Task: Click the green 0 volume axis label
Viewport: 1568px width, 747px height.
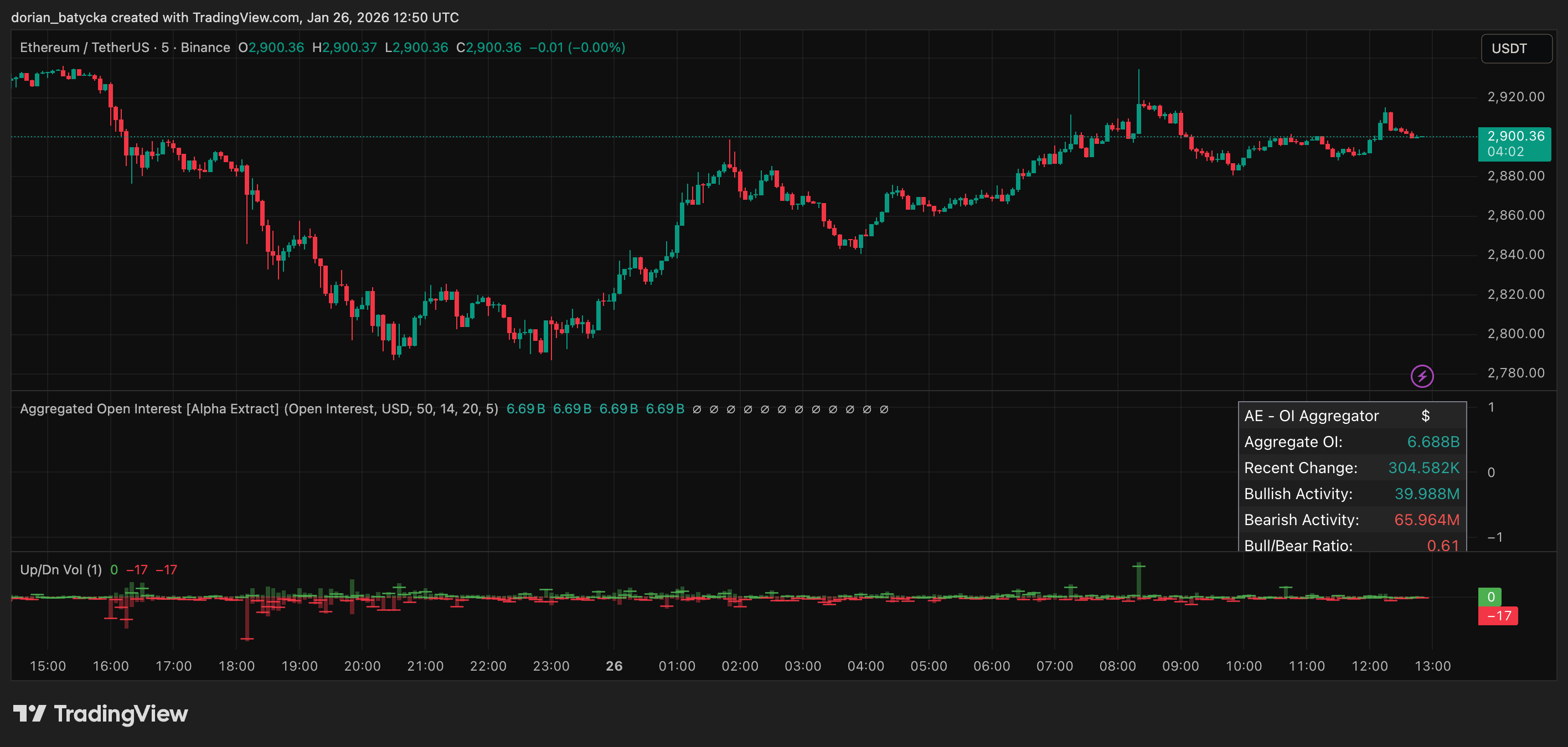Action: [1490, 596]
